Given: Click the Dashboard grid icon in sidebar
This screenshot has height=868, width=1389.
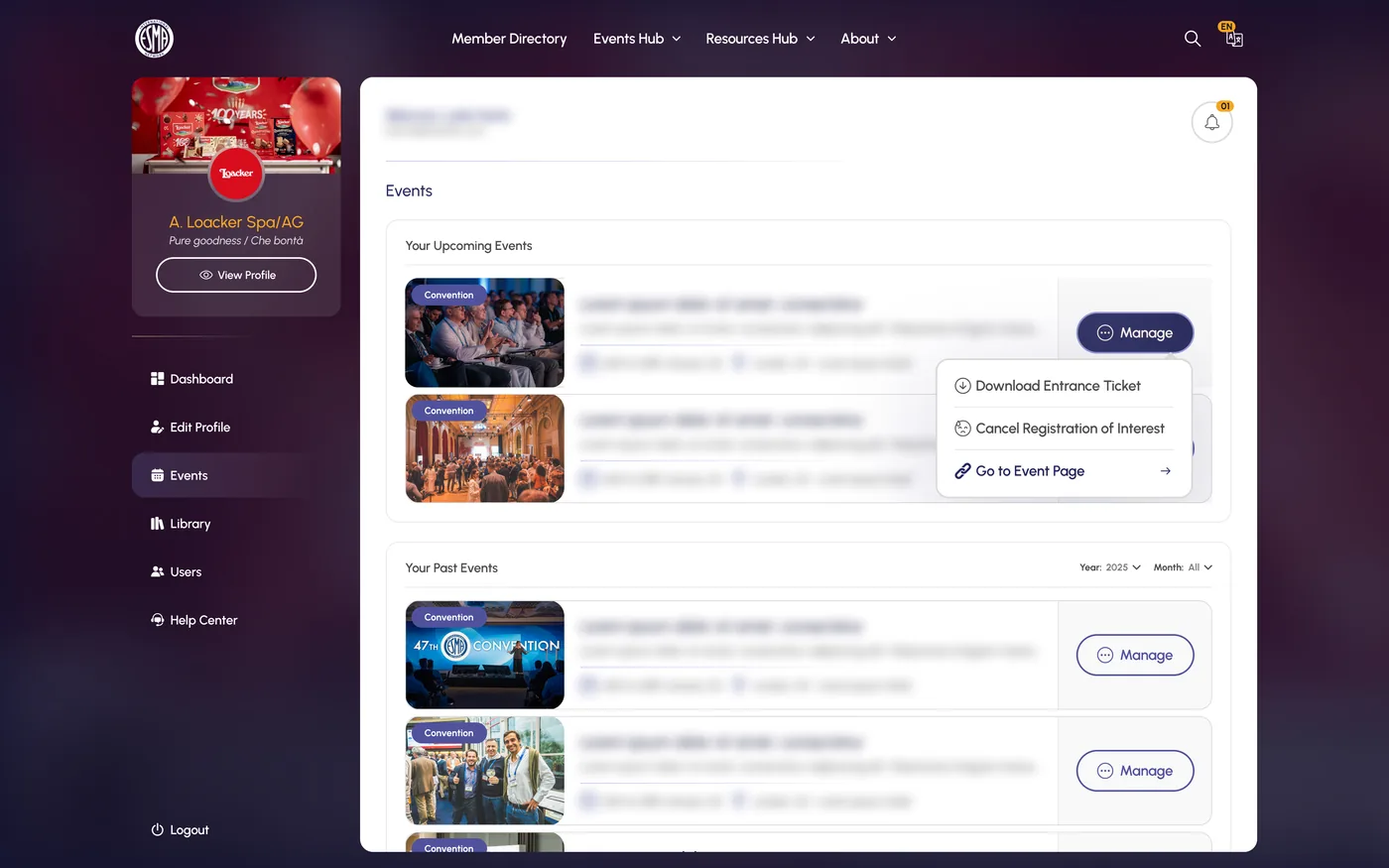Looking at the screenshot, I should (x=157, y=379).
